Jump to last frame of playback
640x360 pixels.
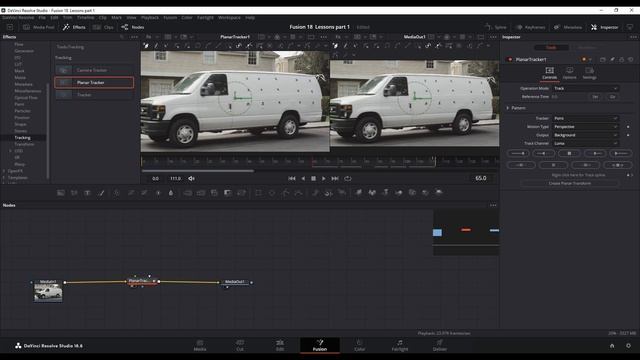(335, 178)
